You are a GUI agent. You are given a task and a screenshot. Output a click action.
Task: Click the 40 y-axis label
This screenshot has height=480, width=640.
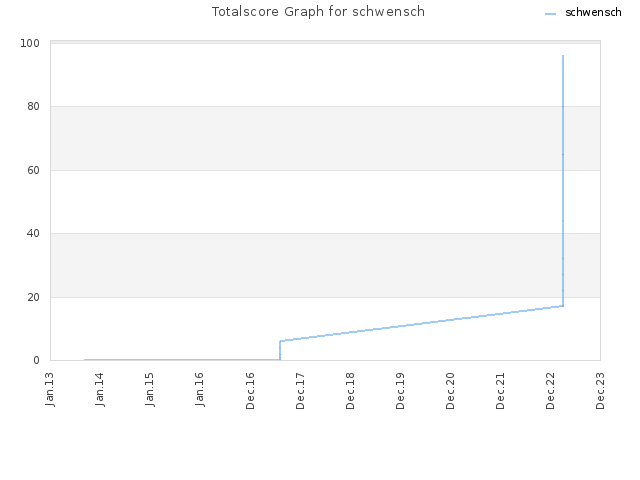click(x=33, y=233)
